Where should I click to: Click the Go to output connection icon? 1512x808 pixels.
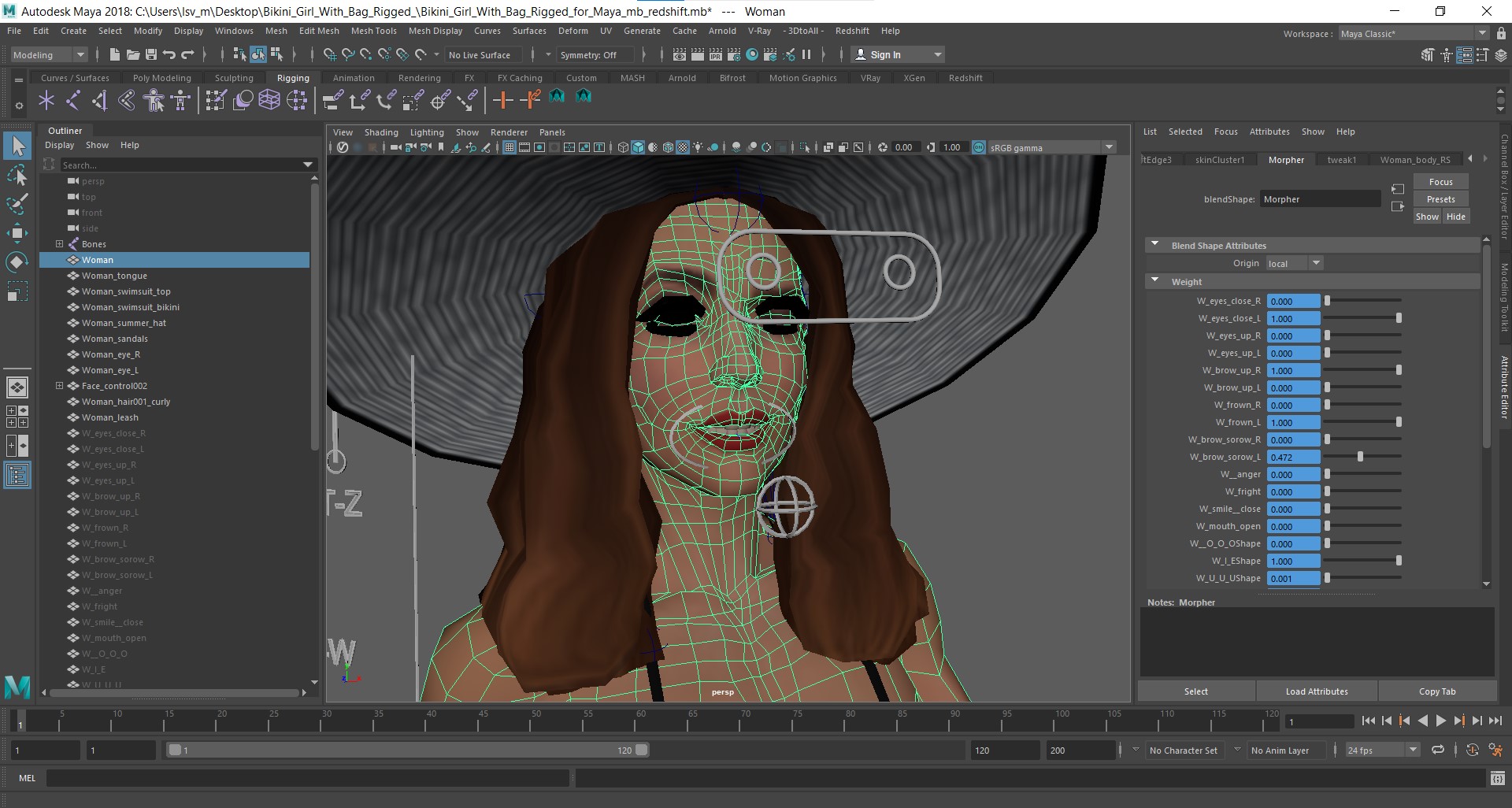(x=1398, y=206)
